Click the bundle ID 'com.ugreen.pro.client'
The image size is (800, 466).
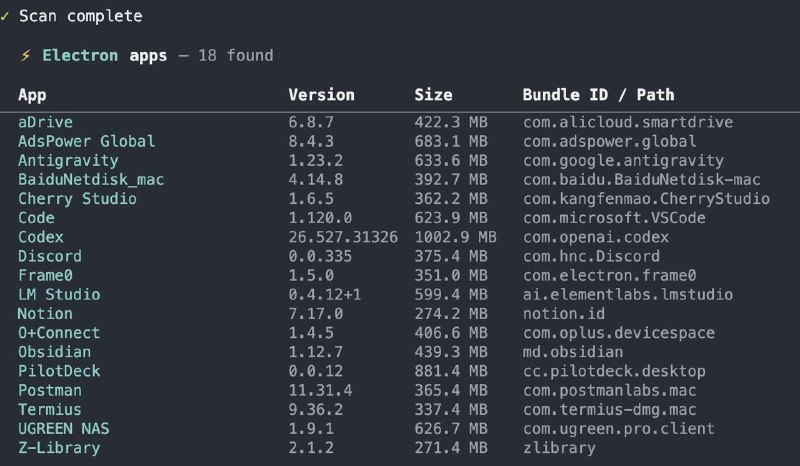(619, 429)
